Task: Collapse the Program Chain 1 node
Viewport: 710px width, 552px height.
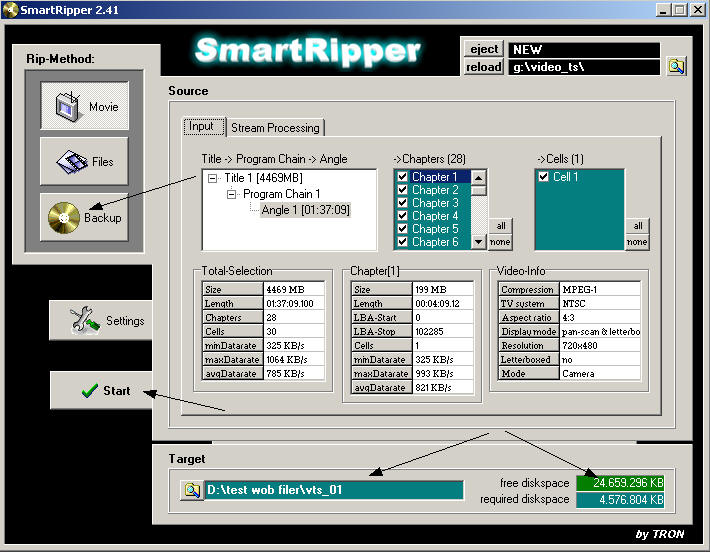Action: (231, 194)
